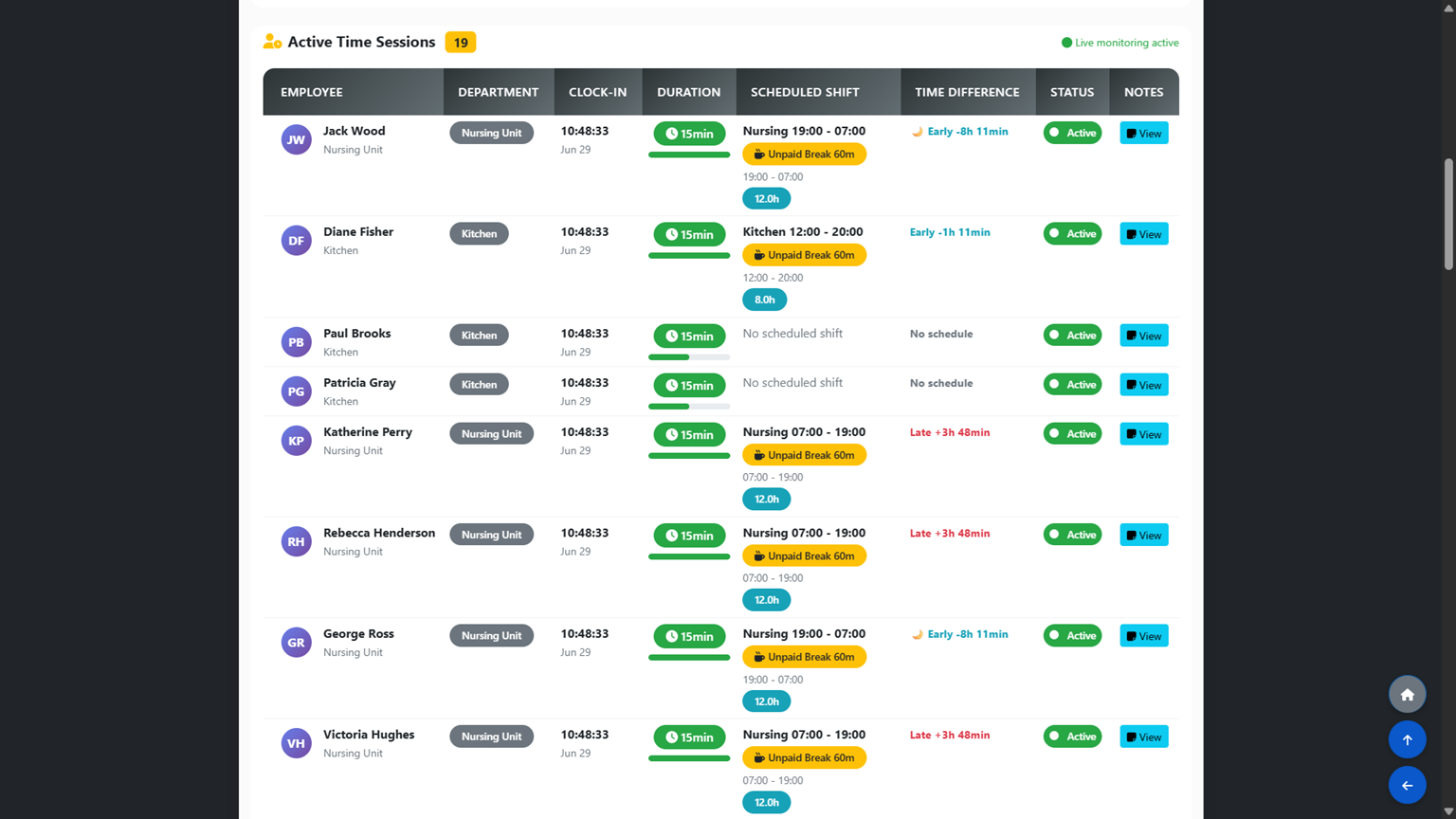Click the Scheduled Shift column header
The image size is (1456, 819).
pos(818,92)
